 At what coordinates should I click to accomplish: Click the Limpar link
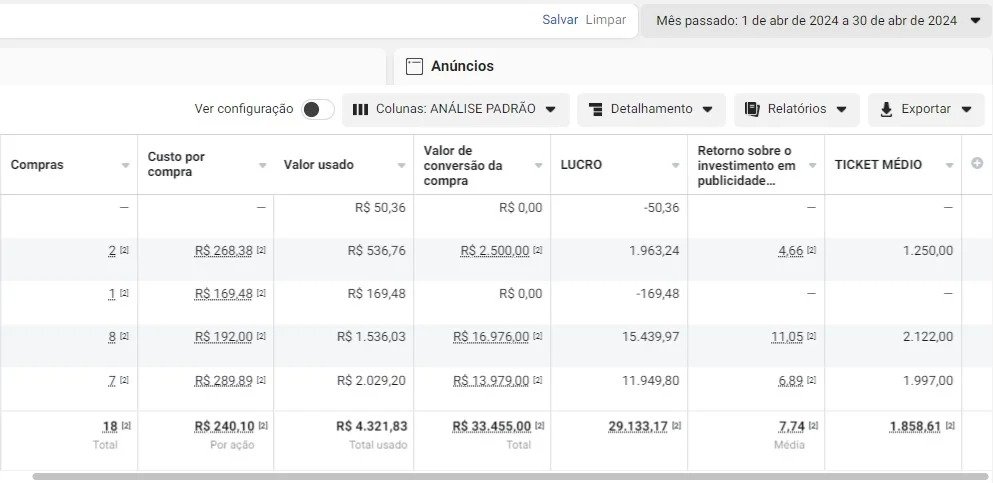click(605, 20)
